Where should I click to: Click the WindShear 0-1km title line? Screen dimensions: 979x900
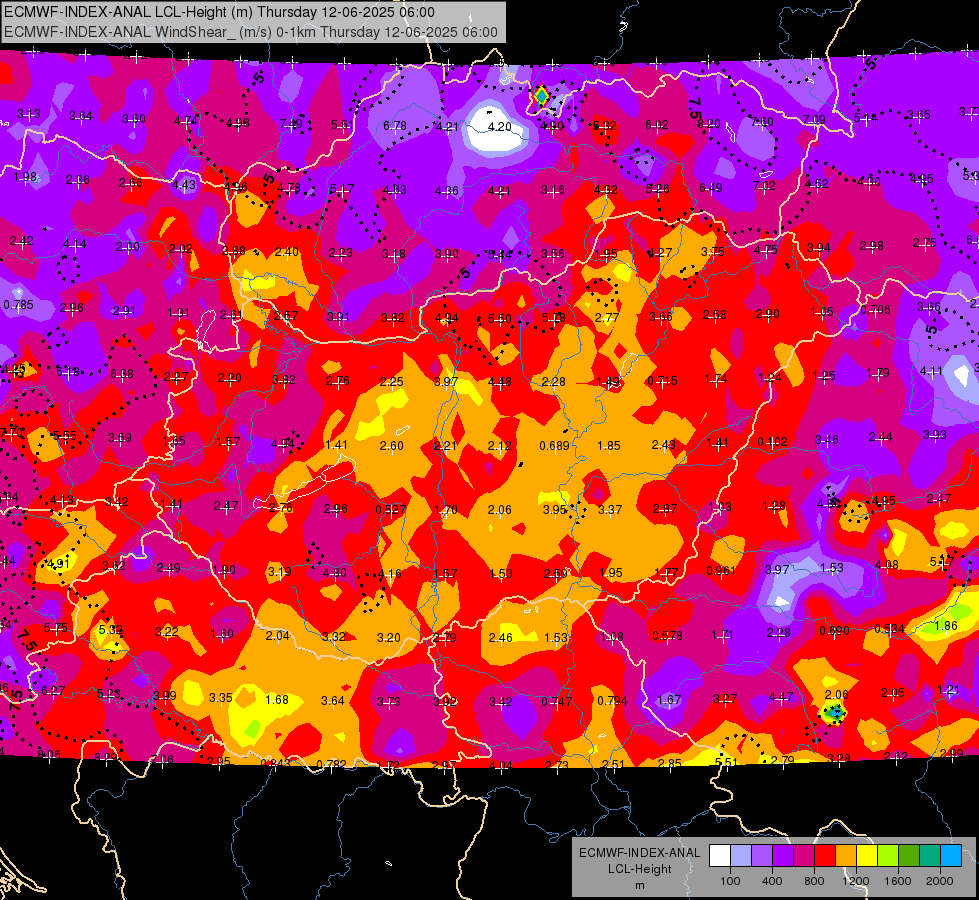(x=250, y=32)
